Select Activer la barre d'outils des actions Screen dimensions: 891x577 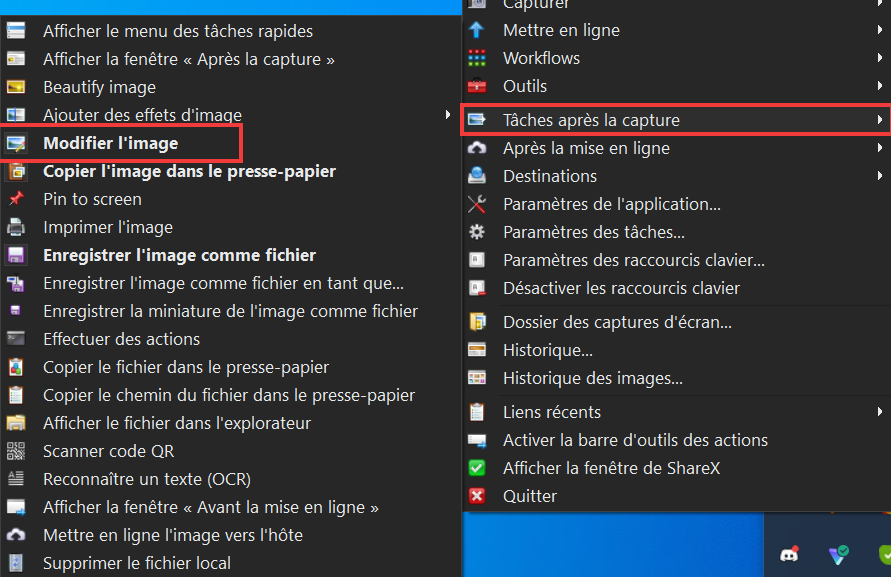[x=676, y=439]
